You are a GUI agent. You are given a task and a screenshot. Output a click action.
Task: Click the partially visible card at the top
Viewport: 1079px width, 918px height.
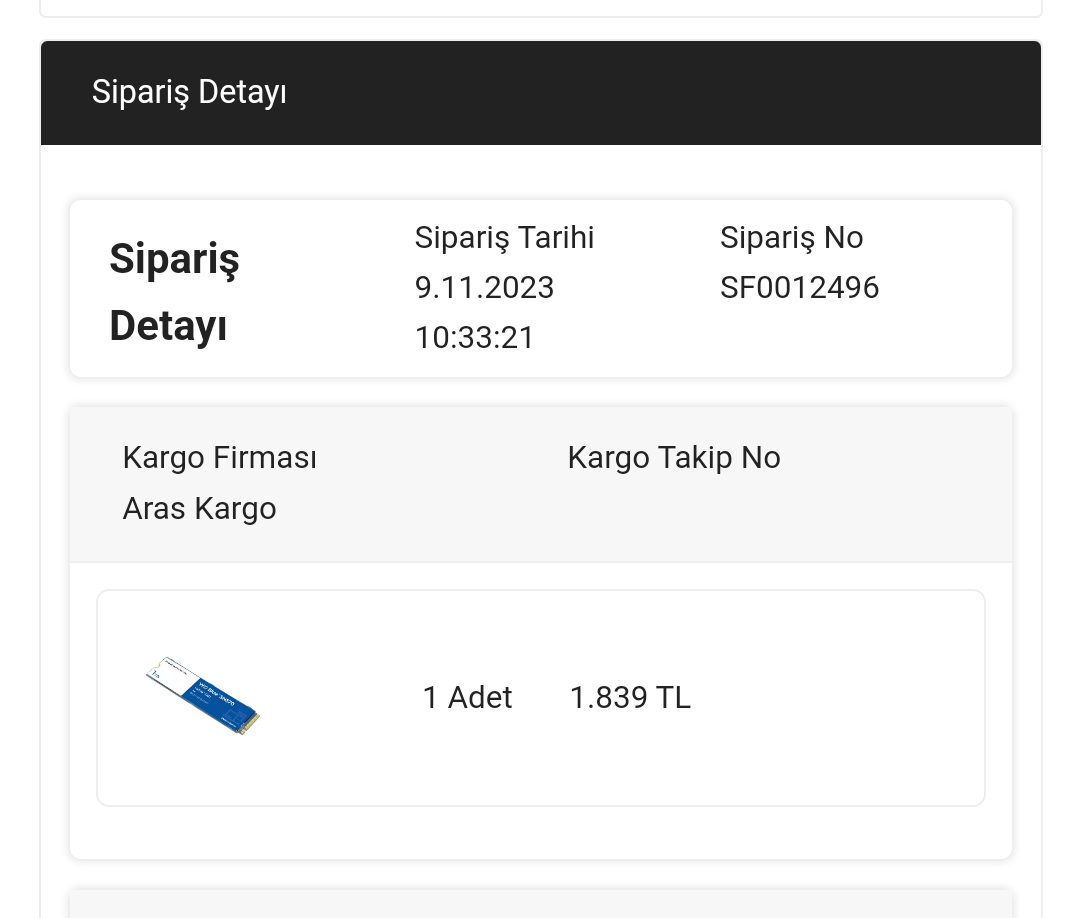(x=540, y=8)
